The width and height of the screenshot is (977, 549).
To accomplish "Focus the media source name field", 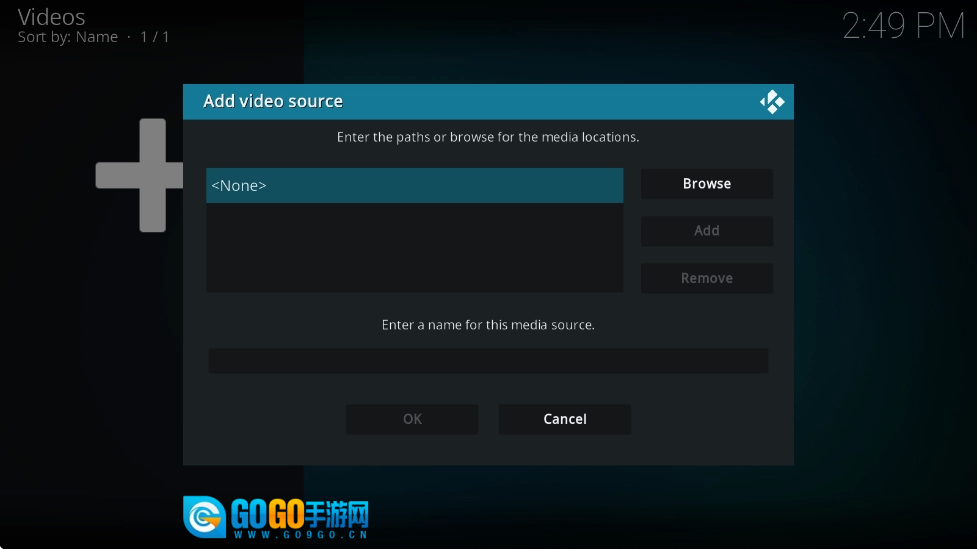I will [x=488, y=361].
